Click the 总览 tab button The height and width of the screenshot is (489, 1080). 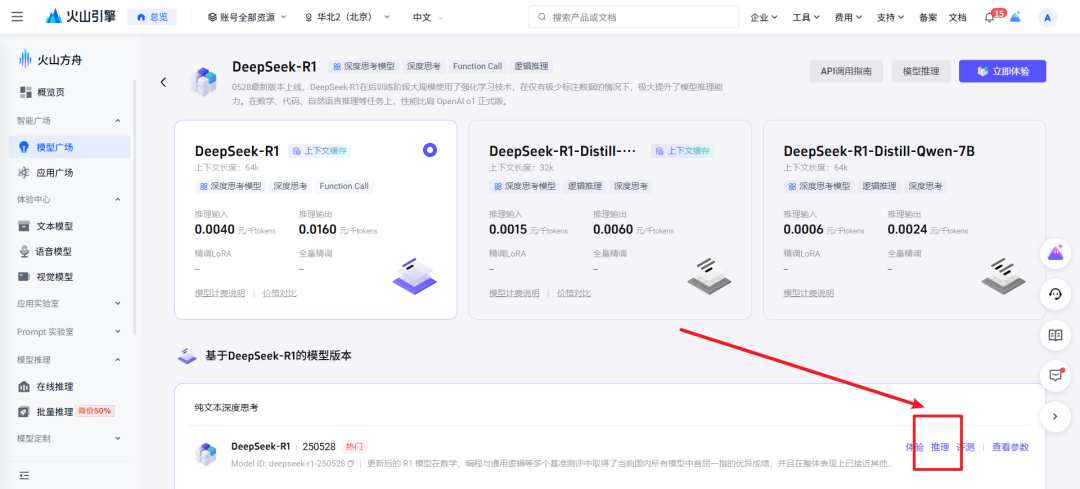coord(152,17)
